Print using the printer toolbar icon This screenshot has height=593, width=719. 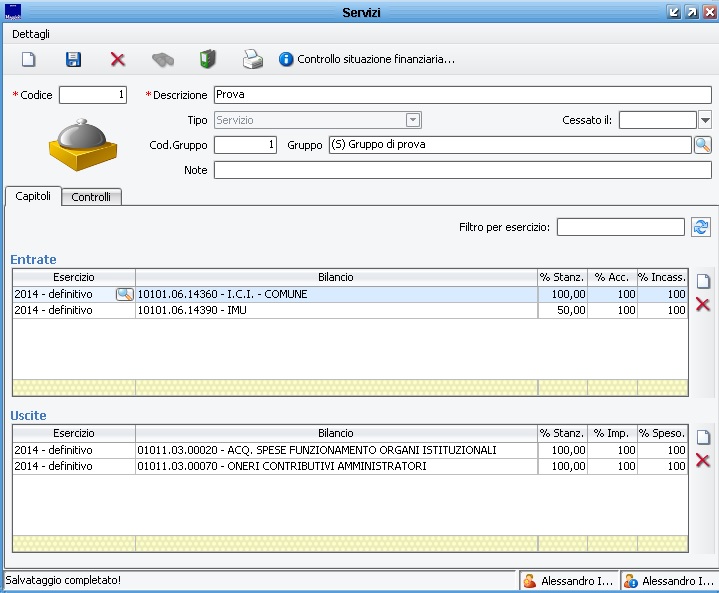tap(253, 59)
